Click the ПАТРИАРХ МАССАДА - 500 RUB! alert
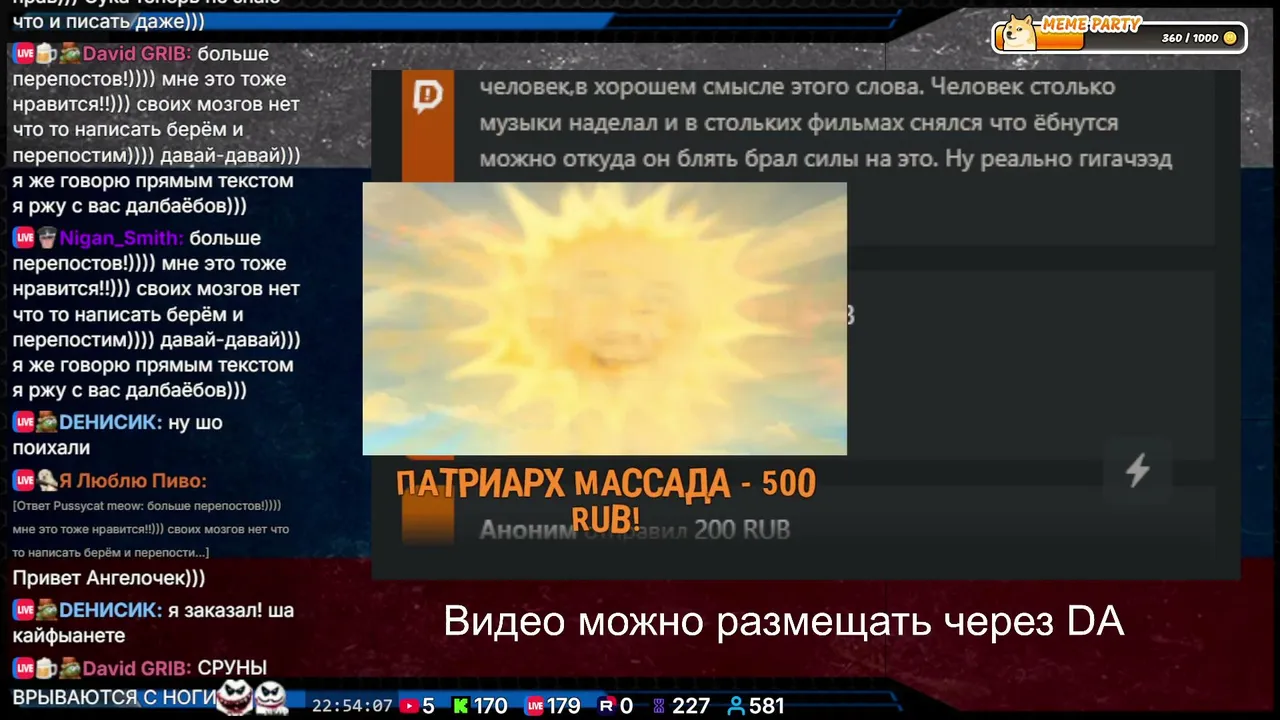The height and width of the screenshot is (720, 1280). coord(606,500)
